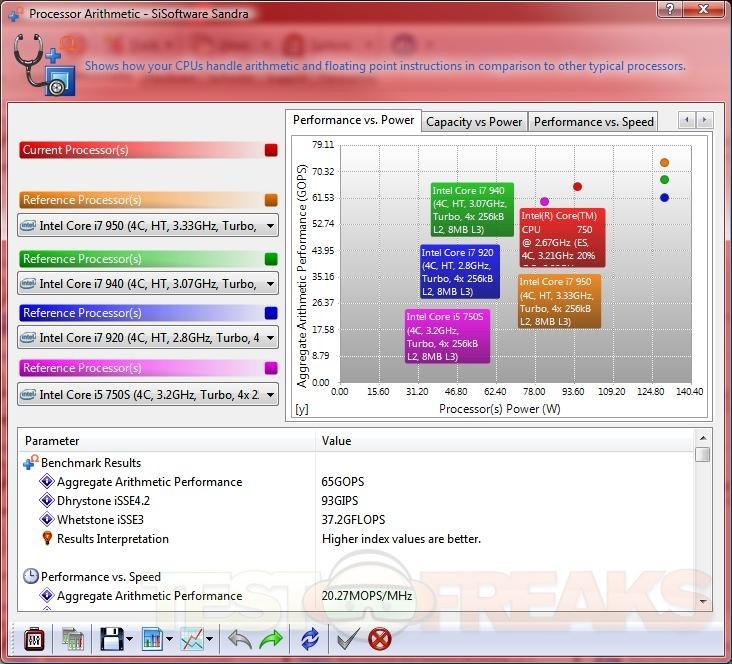The width and height of the screenshot is (732, 664).
Task: Click the line graph icon in toolbar
Action: [193, 637]
